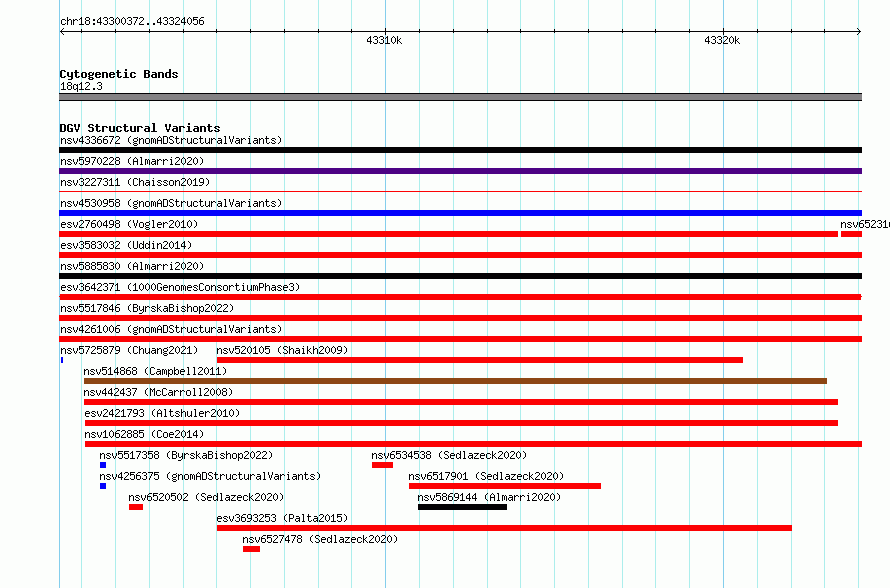Click the nsv4336672 gnomAD variant label
This screenshot has height=588, width=890.
coord(171,140)
